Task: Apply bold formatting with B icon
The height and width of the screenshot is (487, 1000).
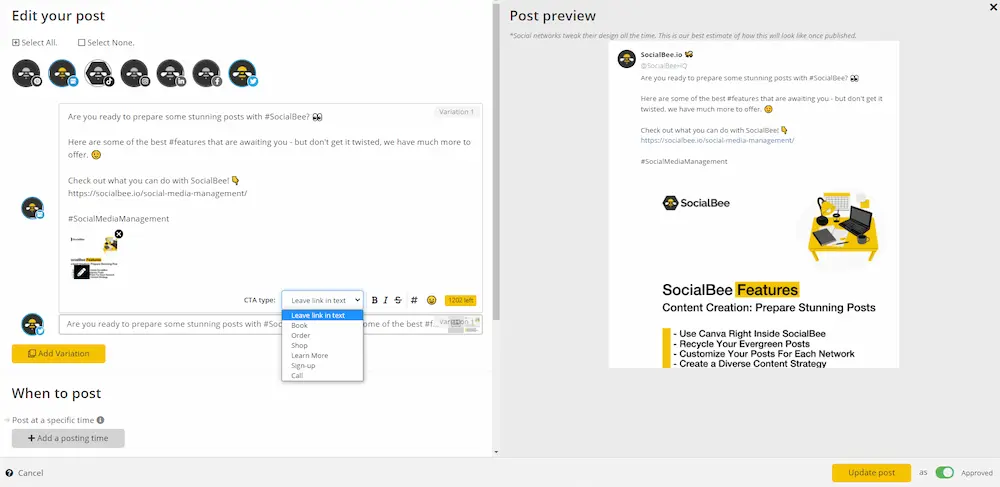Action: (374, 300)
